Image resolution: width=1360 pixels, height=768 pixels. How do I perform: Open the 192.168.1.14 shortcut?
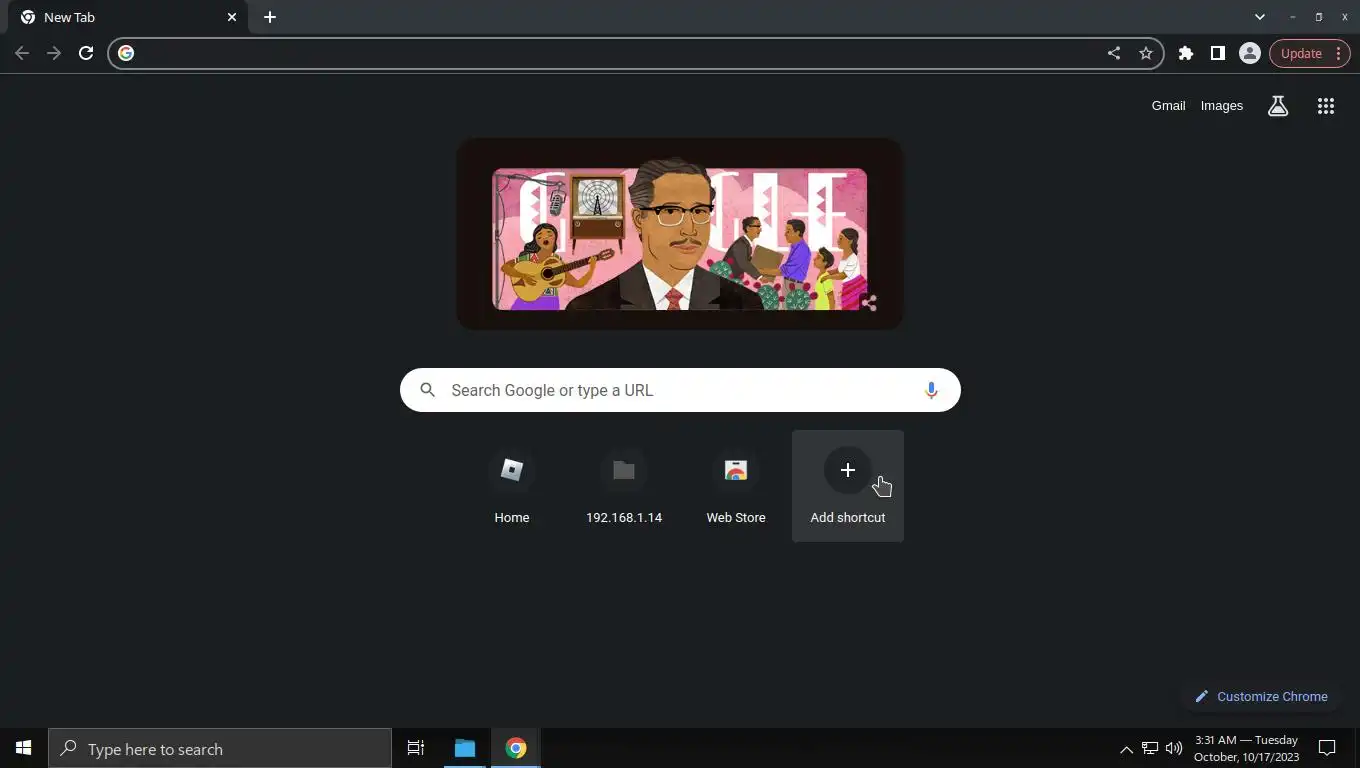coord(624,487)
